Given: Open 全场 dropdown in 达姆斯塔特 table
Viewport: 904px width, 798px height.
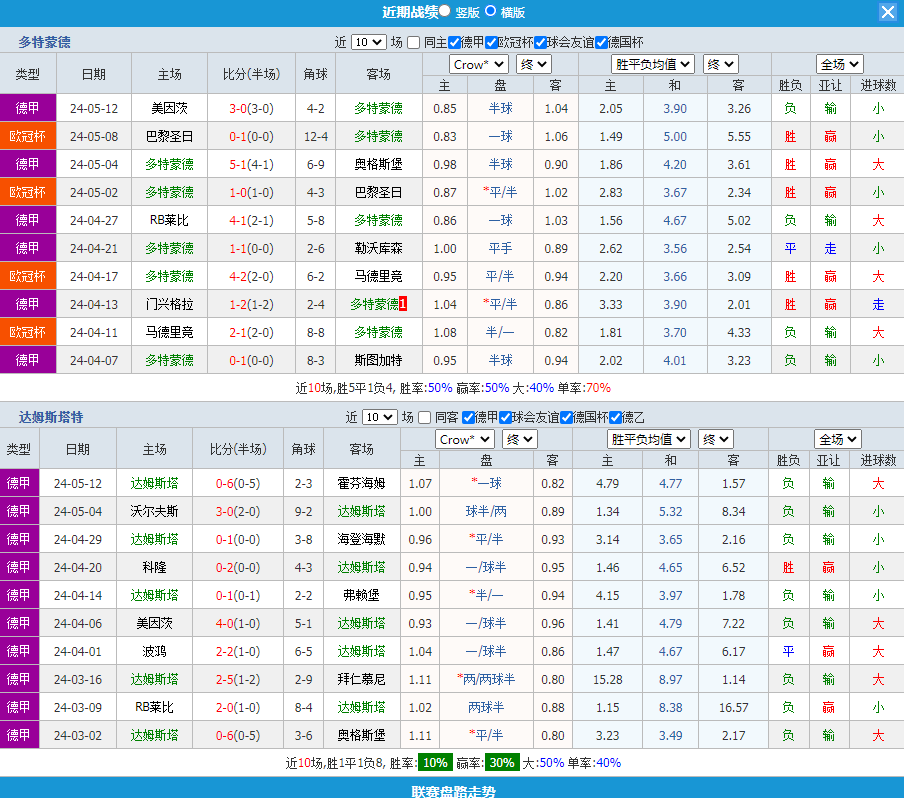Looking at the screenshot, I should [837, 439].
